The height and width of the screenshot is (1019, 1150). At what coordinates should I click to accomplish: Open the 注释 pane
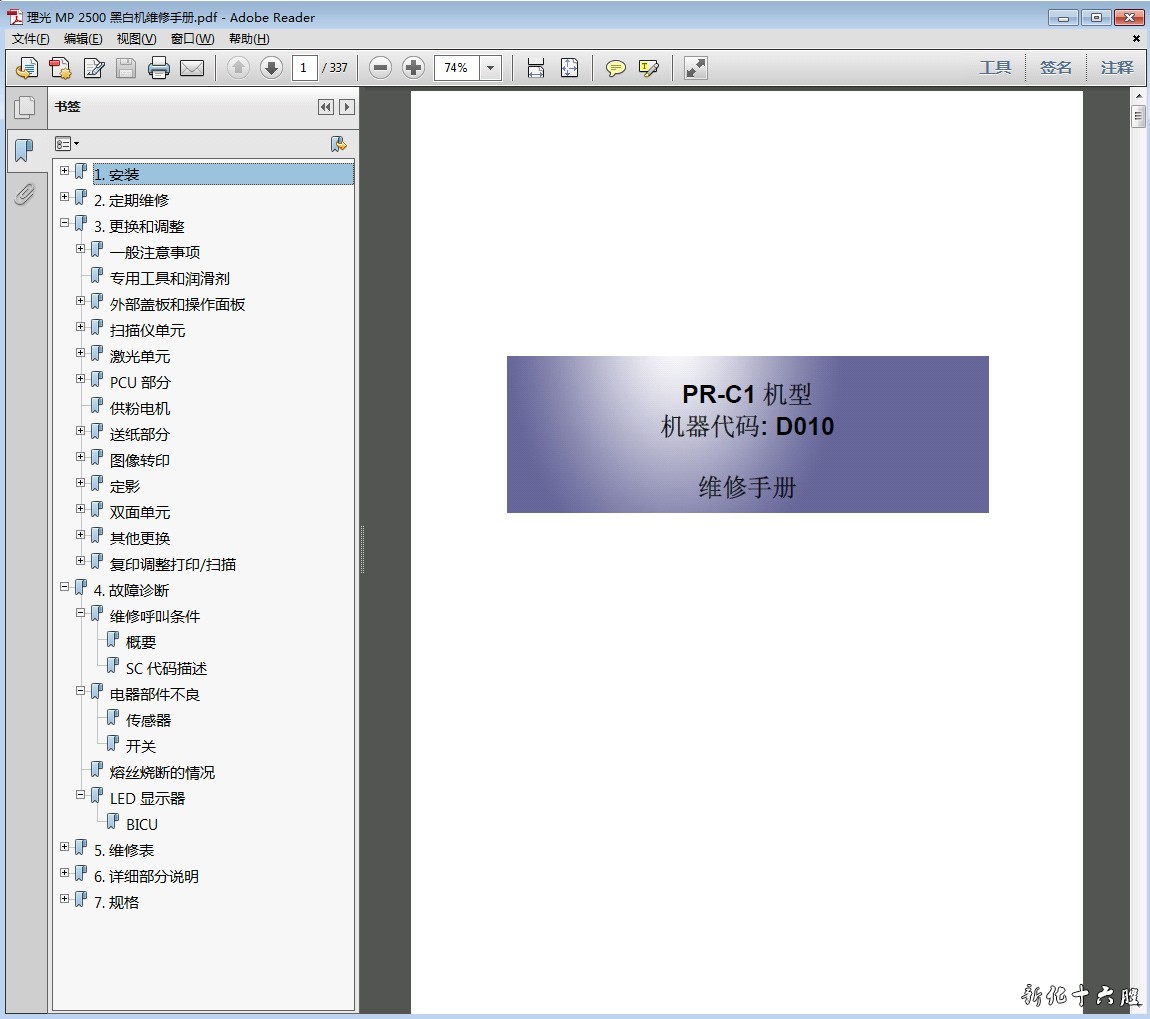coord(1117,68)
